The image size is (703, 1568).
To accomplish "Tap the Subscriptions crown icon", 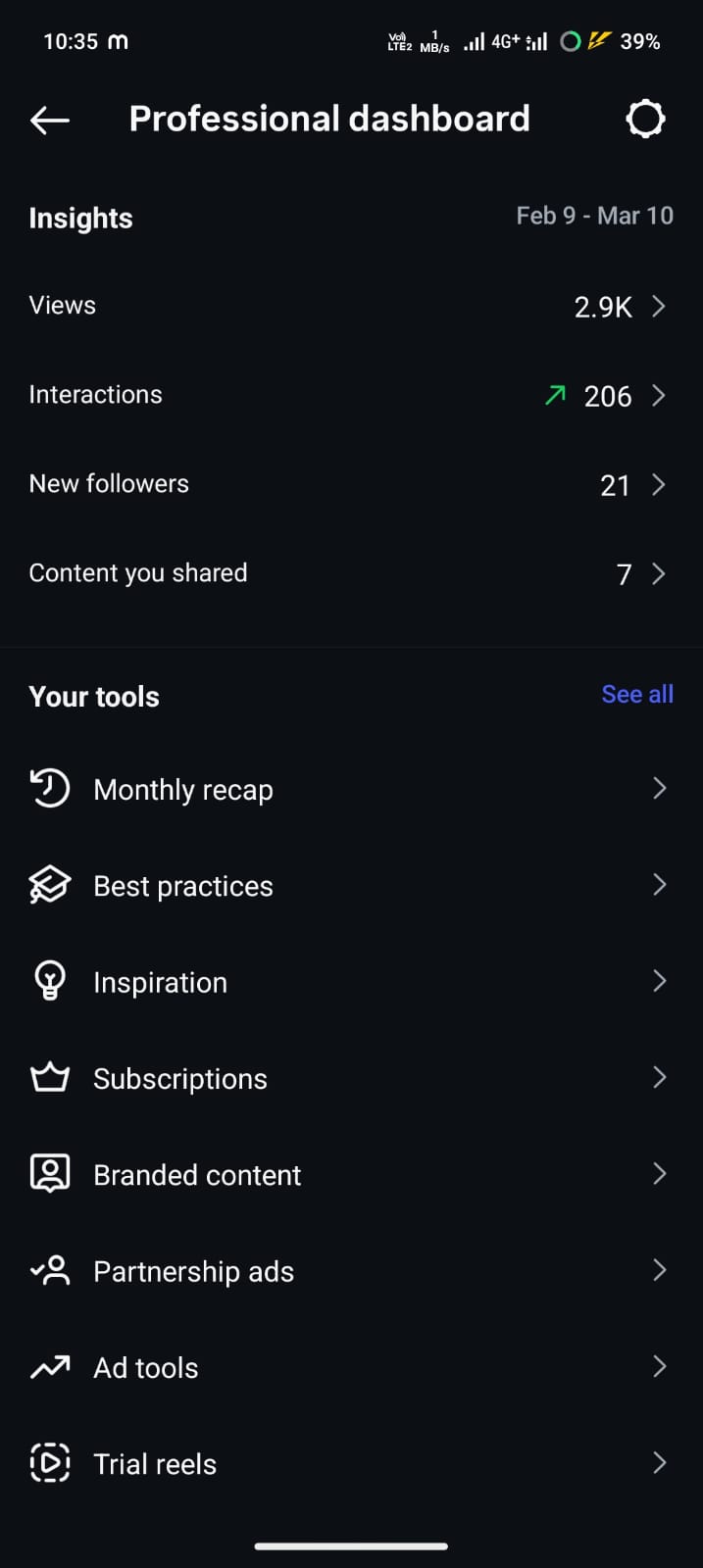I will (50, 1078).
